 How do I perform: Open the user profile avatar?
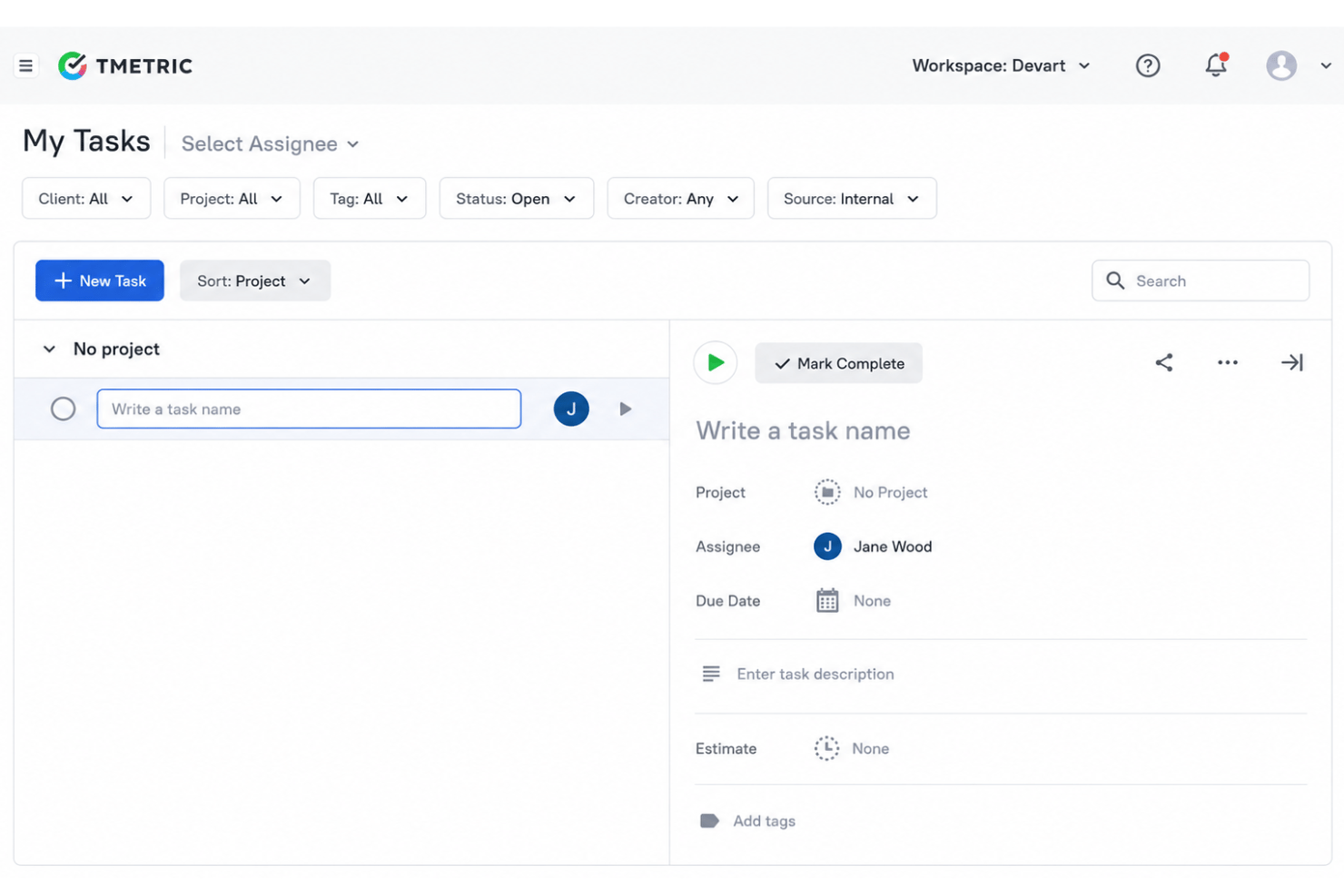tap(1281, 65)
